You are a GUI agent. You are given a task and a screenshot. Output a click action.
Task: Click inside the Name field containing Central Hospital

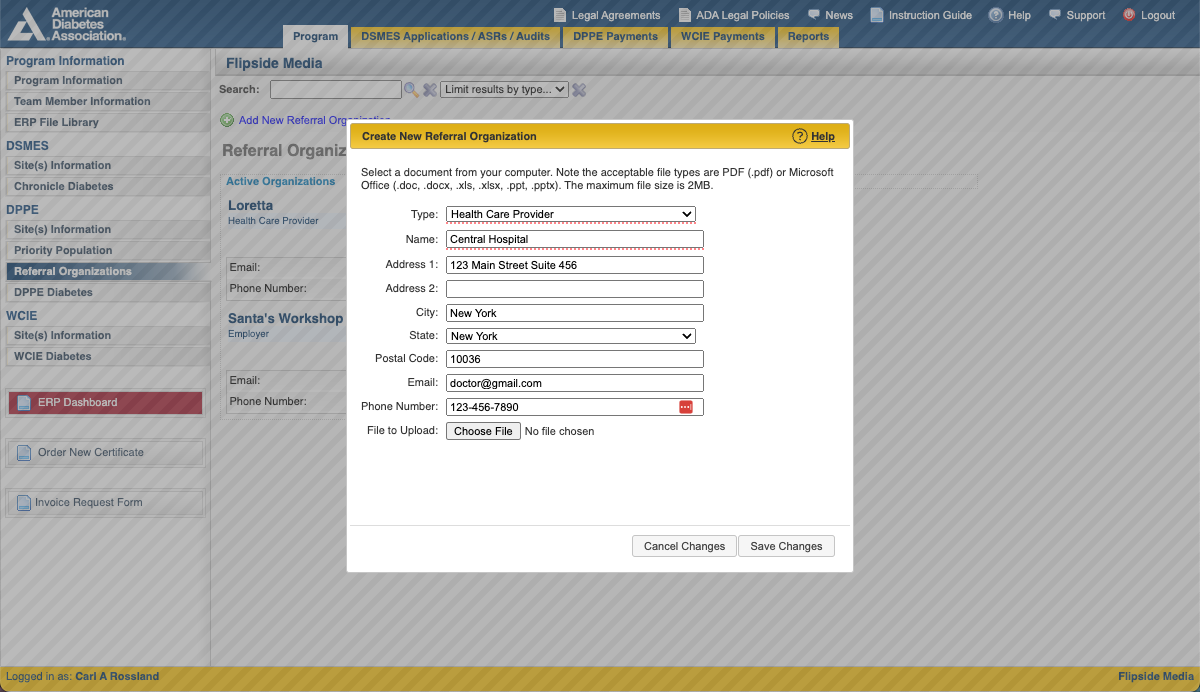pos(574,239)
